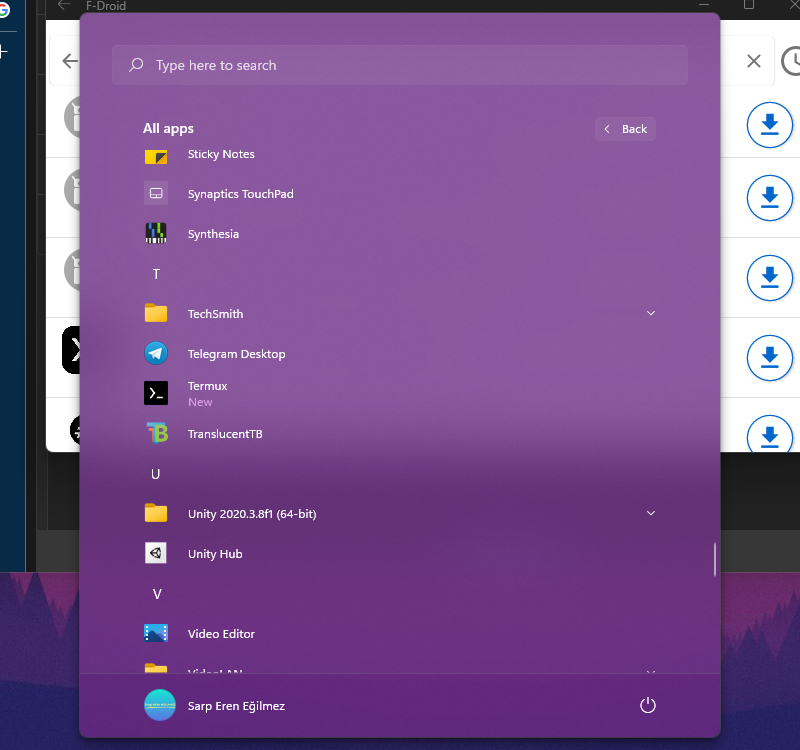
Task: Open Unity Hub from its icon
Action: [156, 553]
